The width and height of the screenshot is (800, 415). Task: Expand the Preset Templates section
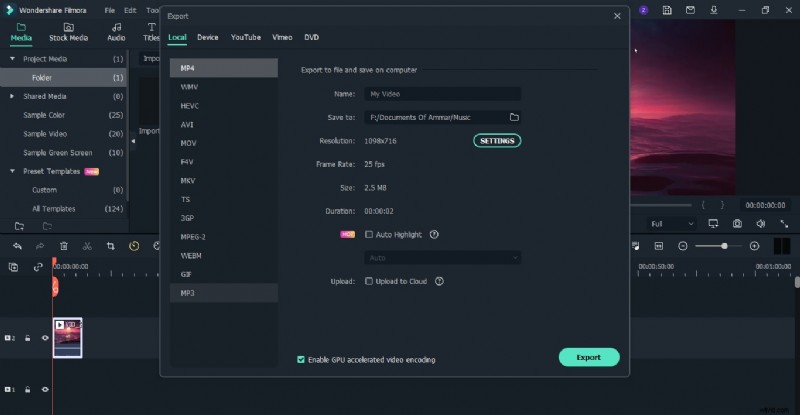click(12, 171)
